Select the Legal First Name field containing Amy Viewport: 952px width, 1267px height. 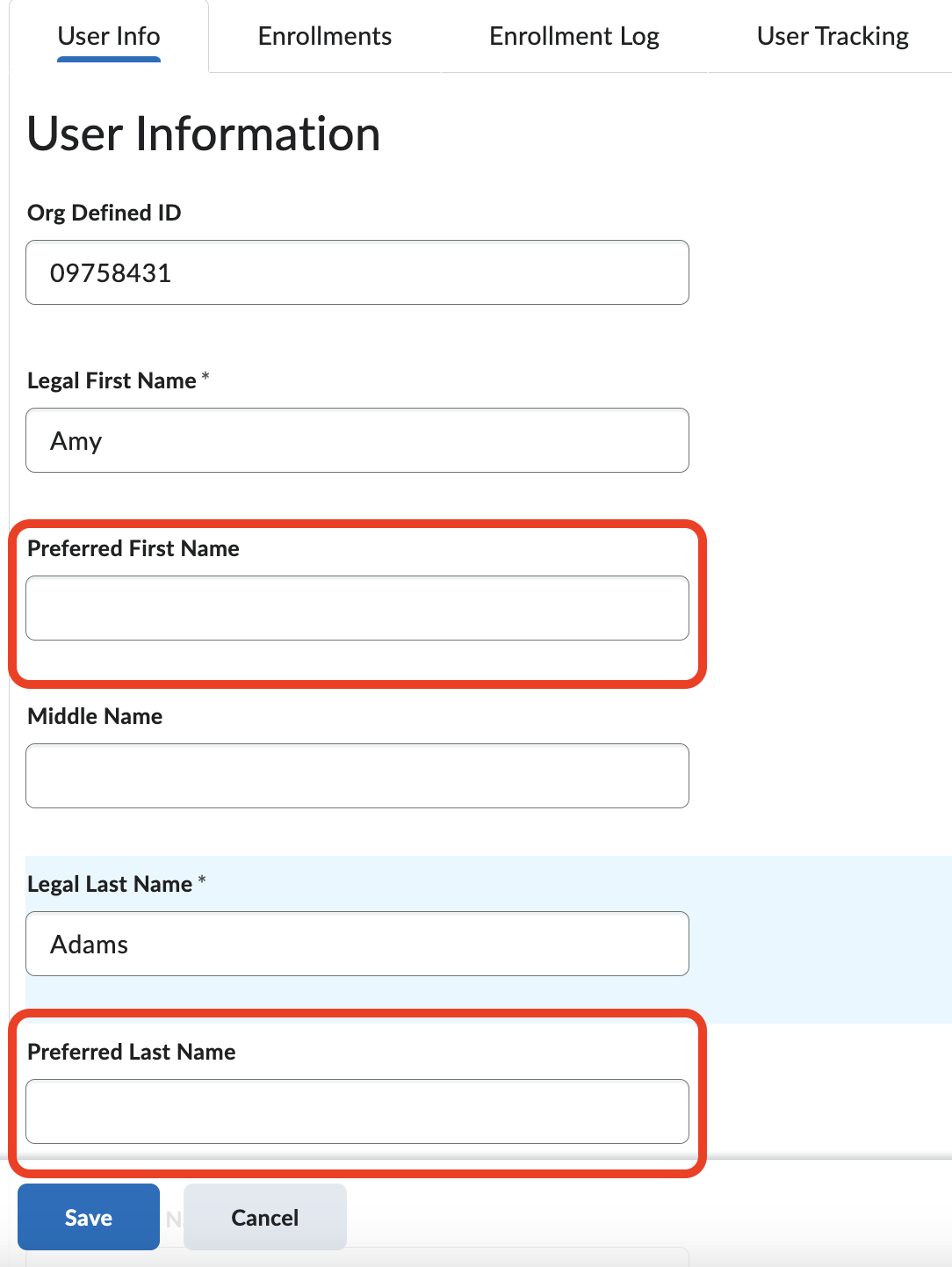coord(357,440)
